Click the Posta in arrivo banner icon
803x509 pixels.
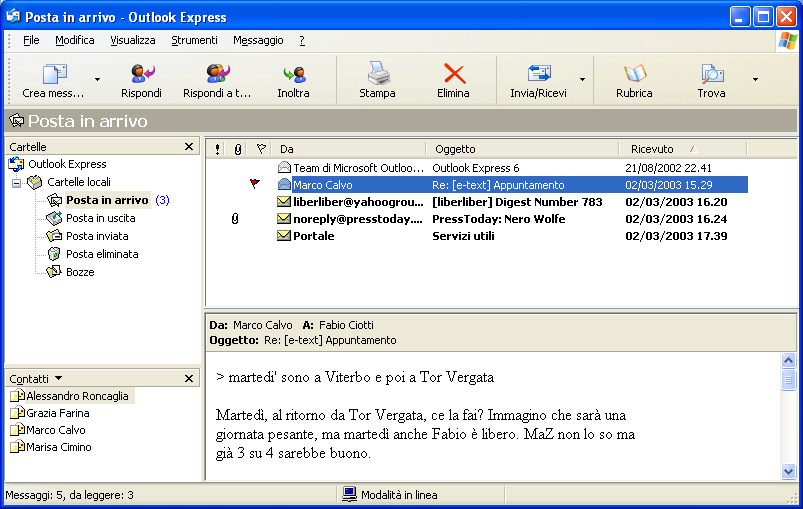click(x=17, y=121)
